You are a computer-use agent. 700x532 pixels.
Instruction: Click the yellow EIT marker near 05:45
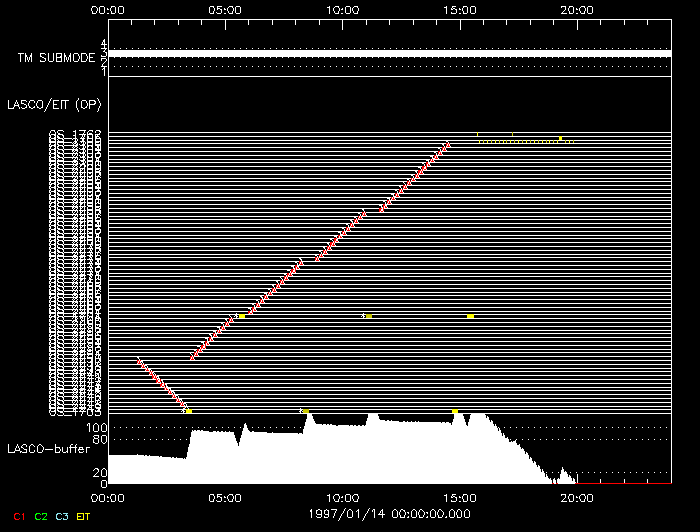[x=242, y=316]
